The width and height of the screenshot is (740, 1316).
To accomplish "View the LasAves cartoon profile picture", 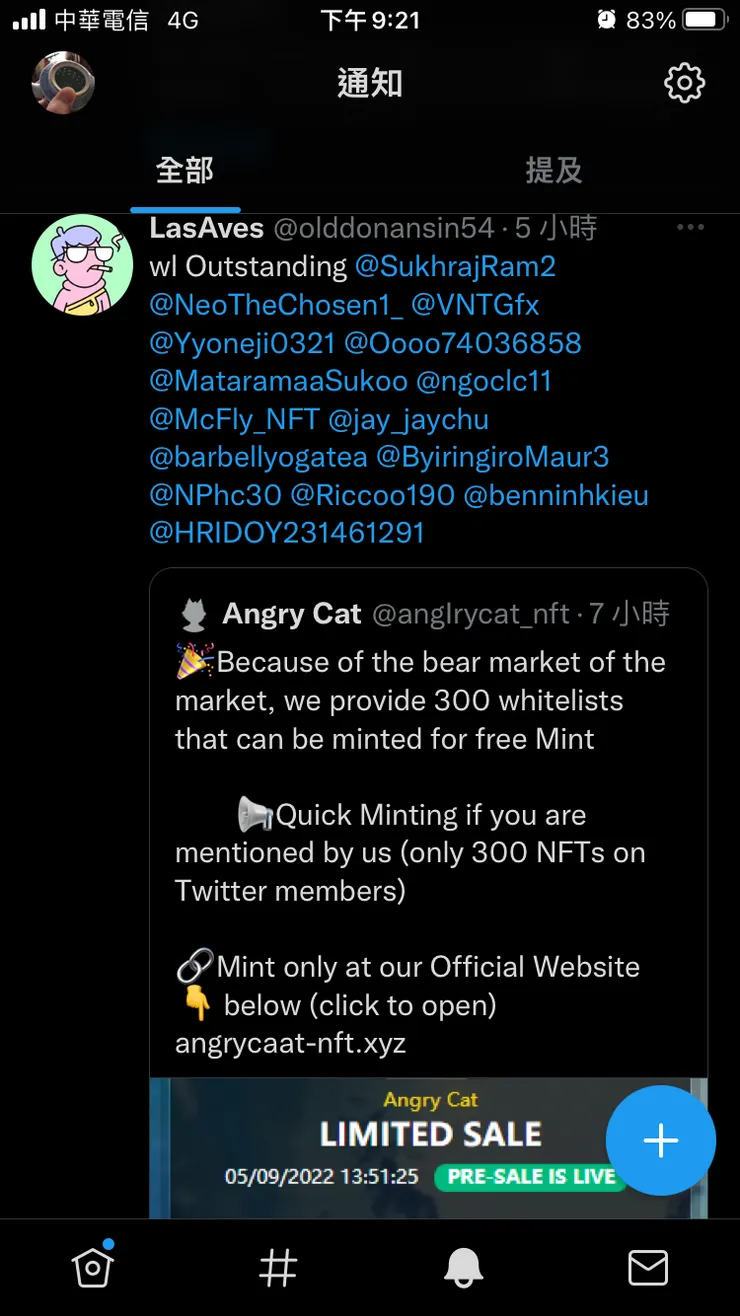I will [x=82, y=265].
